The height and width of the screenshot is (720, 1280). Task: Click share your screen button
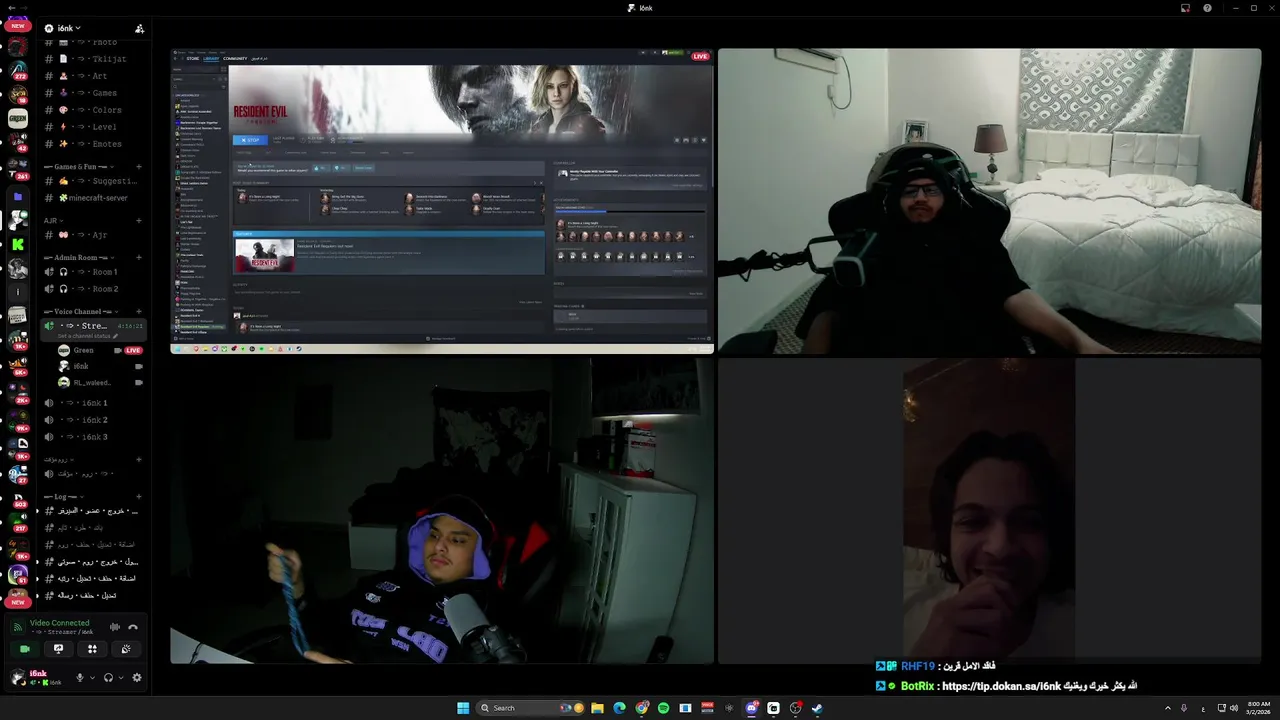(58, 649)
